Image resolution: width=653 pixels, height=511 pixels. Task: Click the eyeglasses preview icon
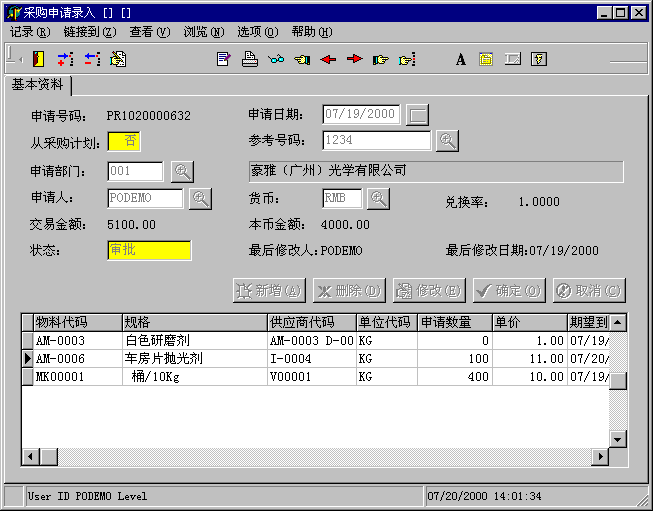pos(276,59)
